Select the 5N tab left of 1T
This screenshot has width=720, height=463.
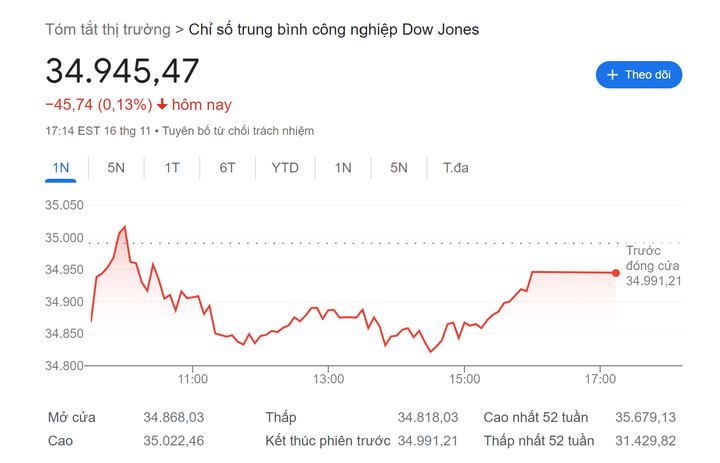(x=116, y=167)
